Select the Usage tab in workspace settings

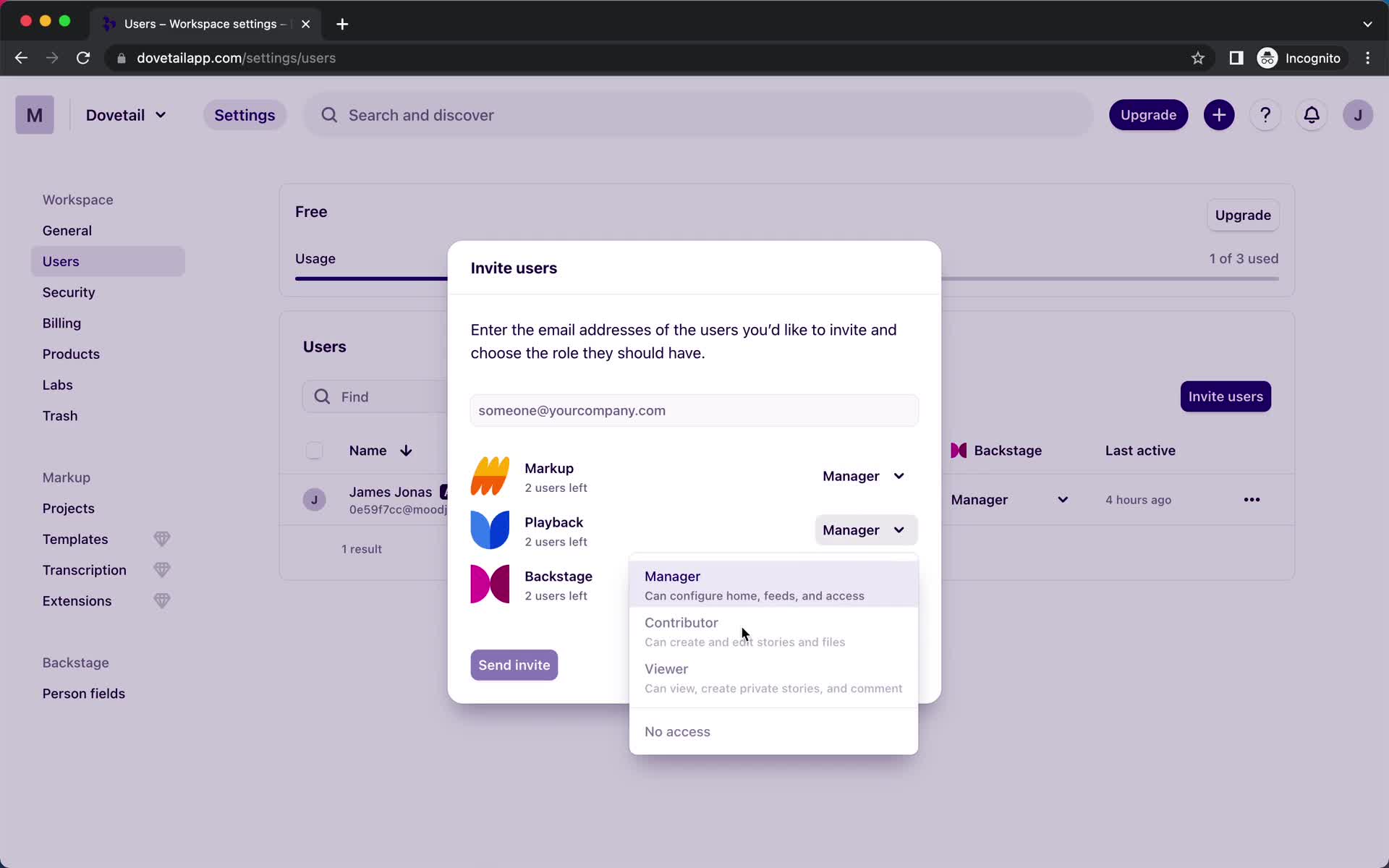point(315,258)
